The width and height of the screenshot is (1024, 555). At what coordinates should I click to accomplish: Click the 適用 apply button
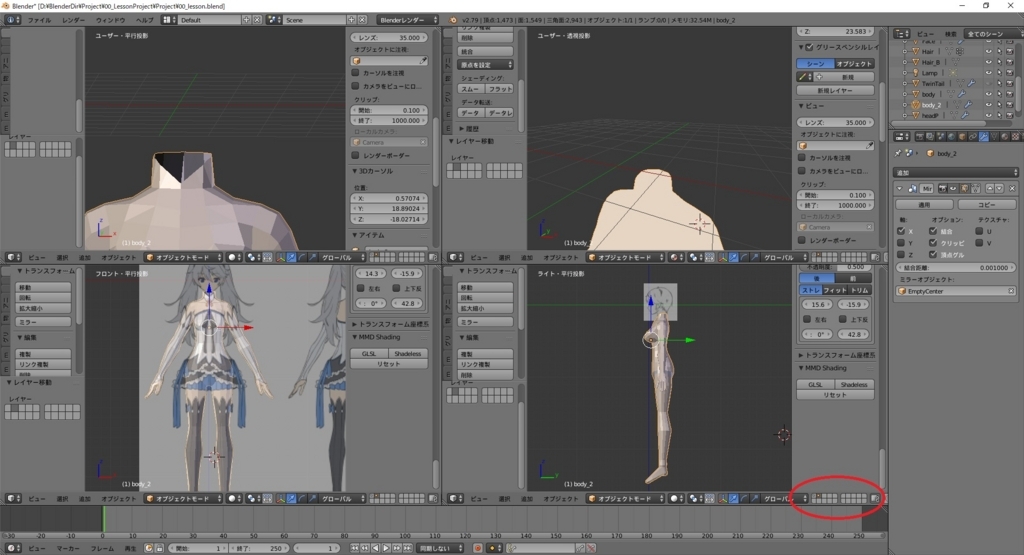[924, 205]
